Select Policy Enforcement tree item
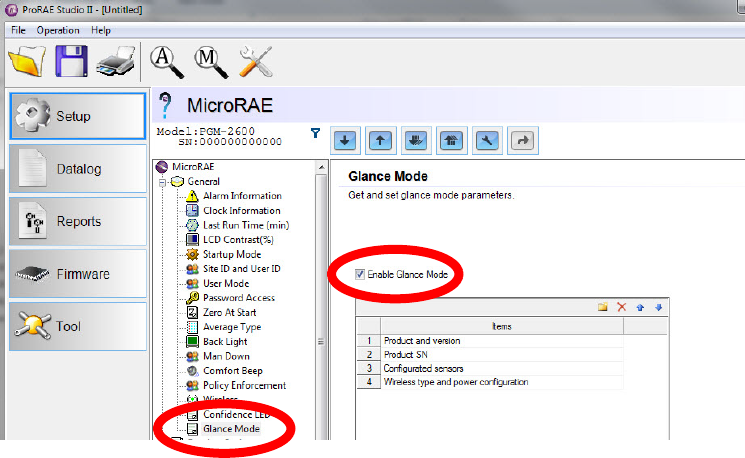Screen dimensions: 745x458 click(x=245, y=385)
